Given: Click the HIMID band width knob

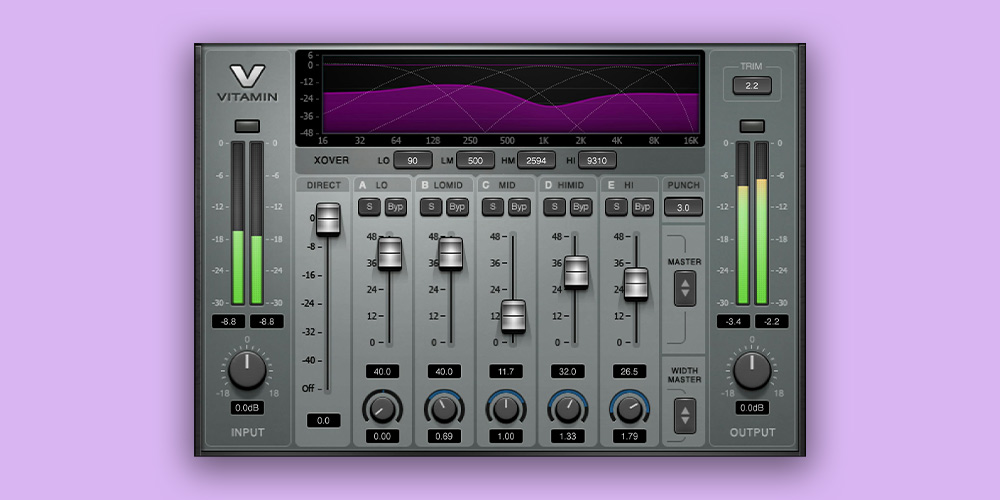Looking at the screenshot, I should click(x=568, y=409).
